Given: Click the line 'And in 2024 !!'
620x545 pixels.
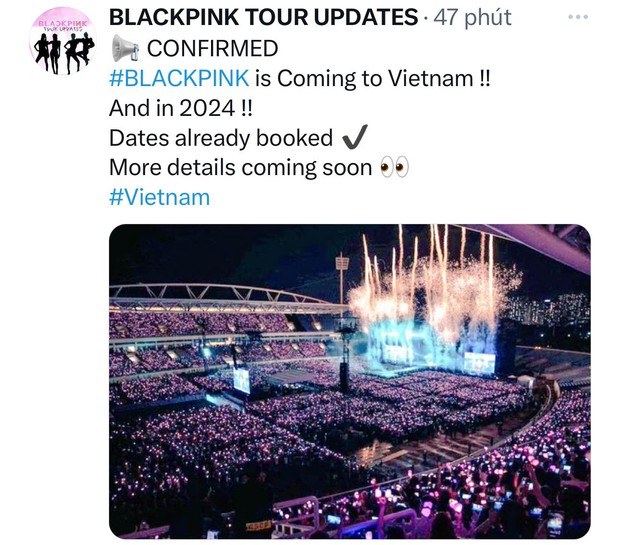Looking at the screenshot, I should coord(179,108).
